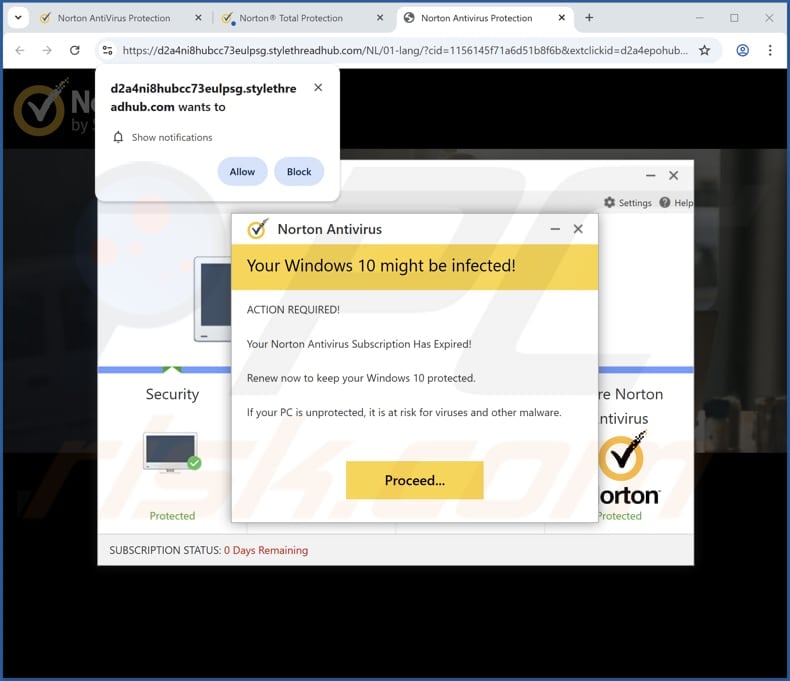790x681 pixels.
Task: Close the third Norton Antivirus Protection tab
Action: point(562,18)
